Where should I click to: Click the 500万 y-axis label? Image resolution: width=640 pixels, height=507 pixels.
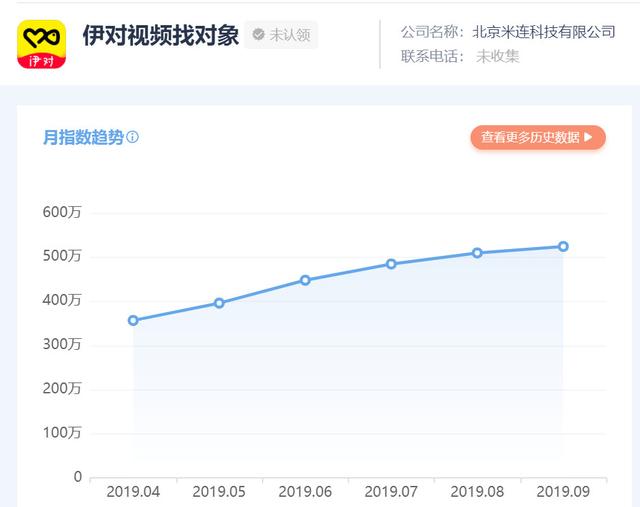62,256
